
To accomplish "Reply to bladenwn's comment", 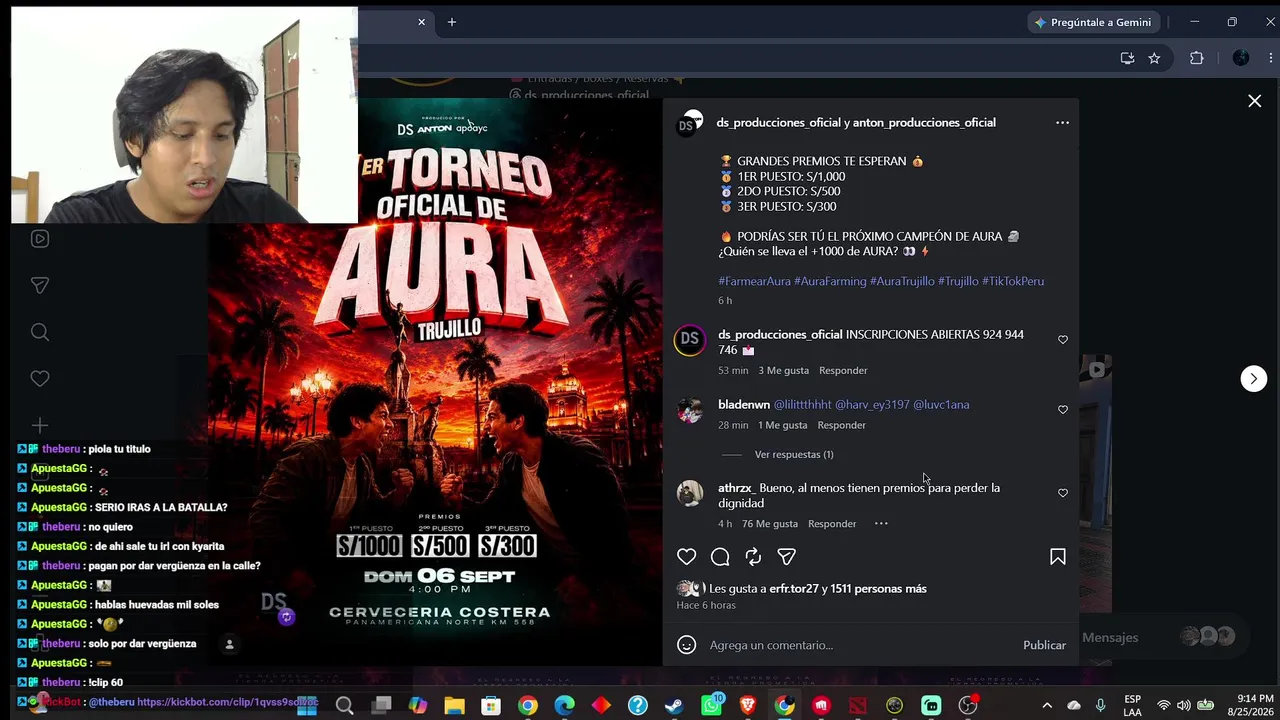I will [x=841, y=426].
